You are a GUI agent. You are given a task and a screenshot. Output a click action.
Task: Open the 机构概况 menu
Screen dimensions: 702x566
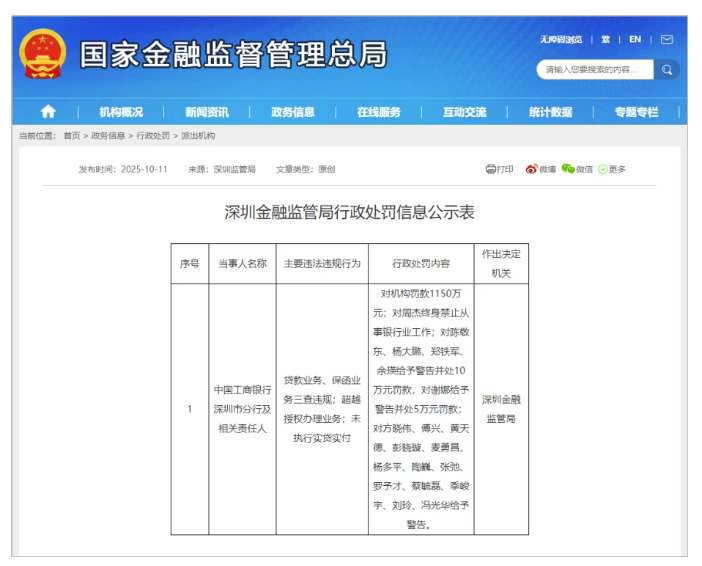pos(121,112)
